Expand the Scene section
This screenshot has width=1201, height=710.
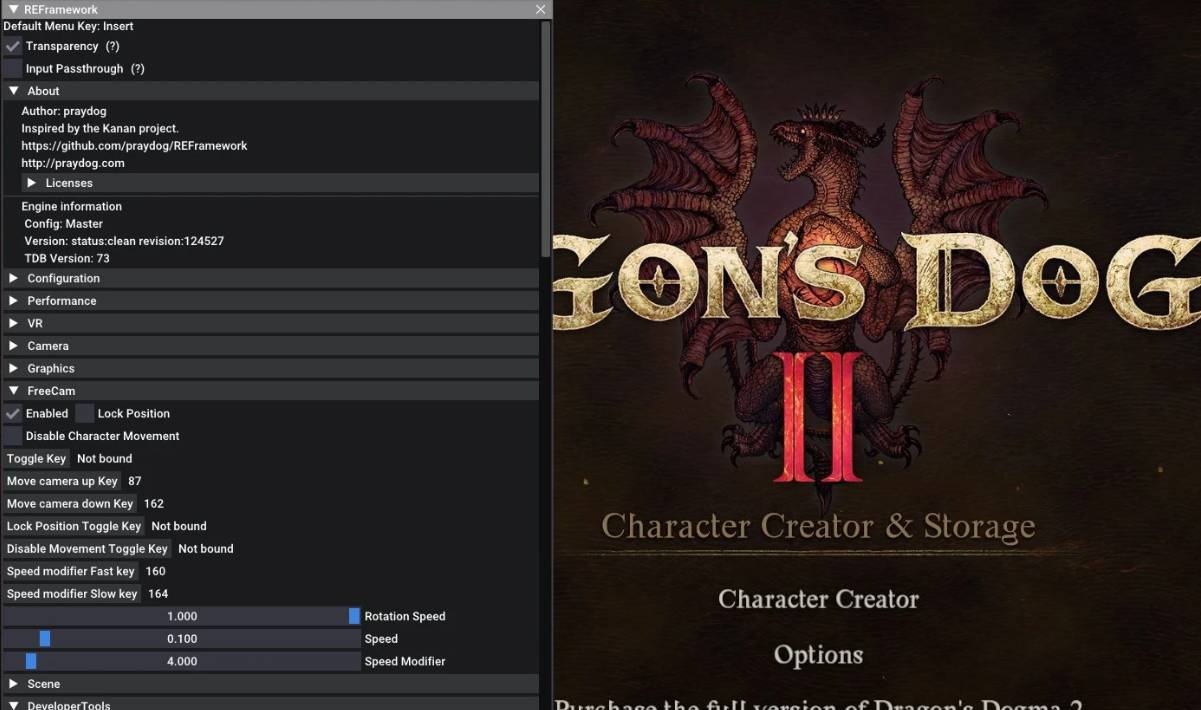[271, 684]
